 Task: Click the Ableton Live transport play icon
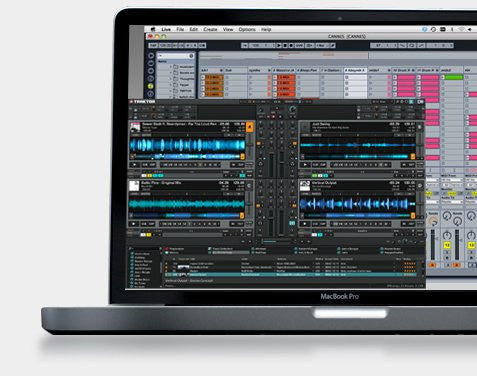[279, 45]
